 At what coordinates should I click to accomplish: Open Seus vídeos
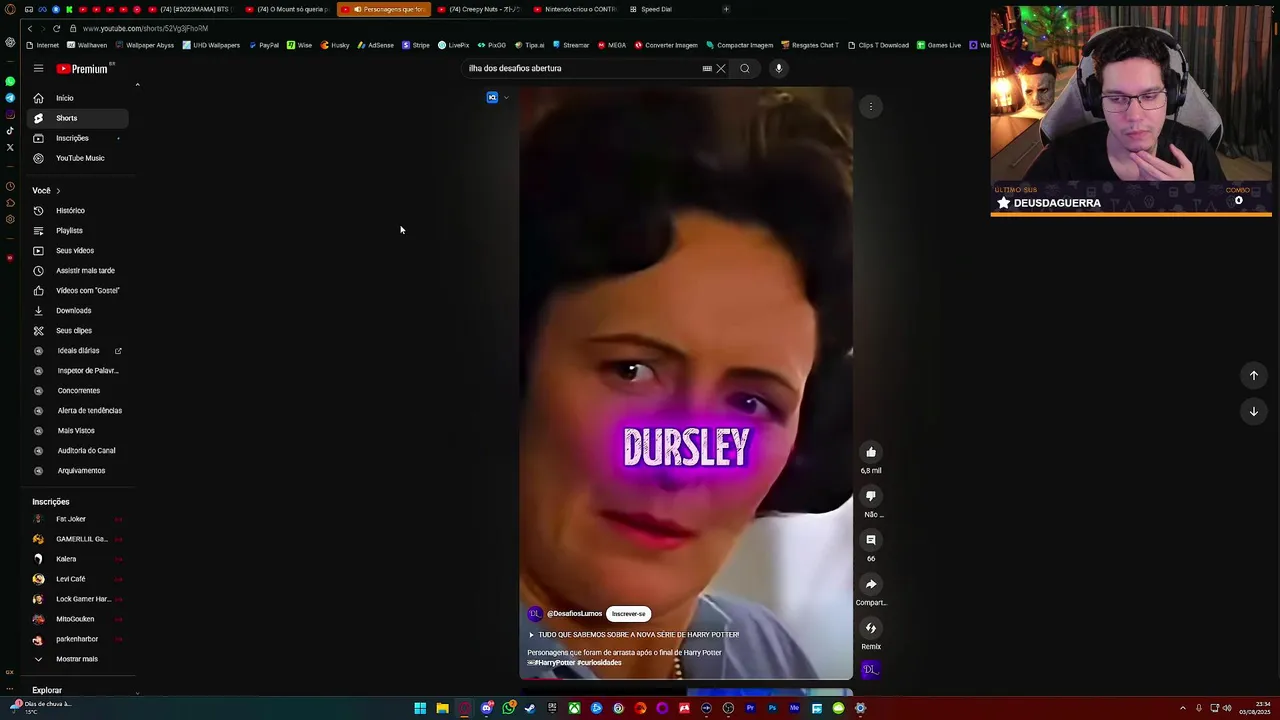pos(78,251)
